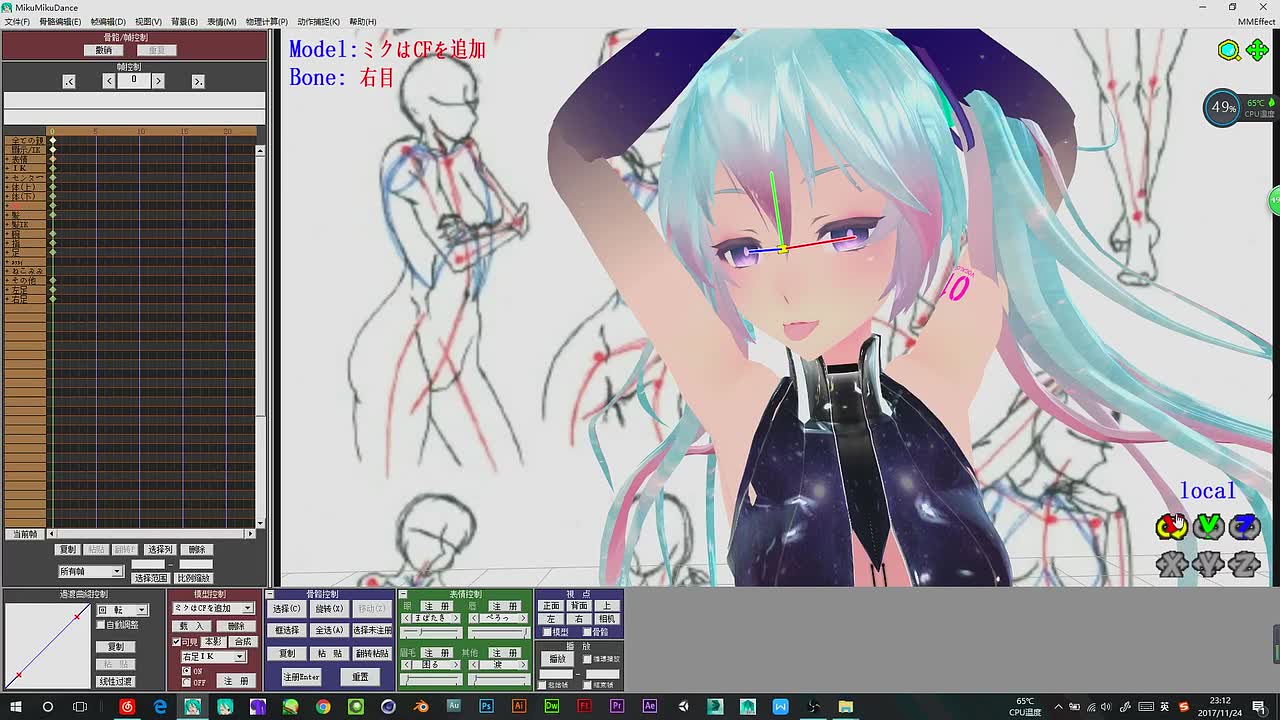The width and height of the screenshot is (1280, 720).
Task: Click the 选择列 button
Action: pyautogui.click(x=160, y=549)
